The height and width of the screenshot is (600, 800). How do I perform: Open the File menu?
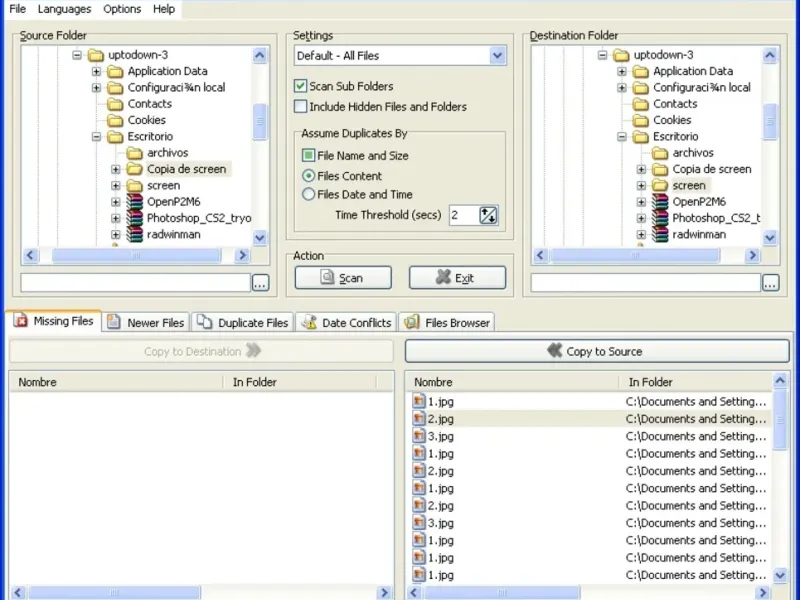[17, 9]
